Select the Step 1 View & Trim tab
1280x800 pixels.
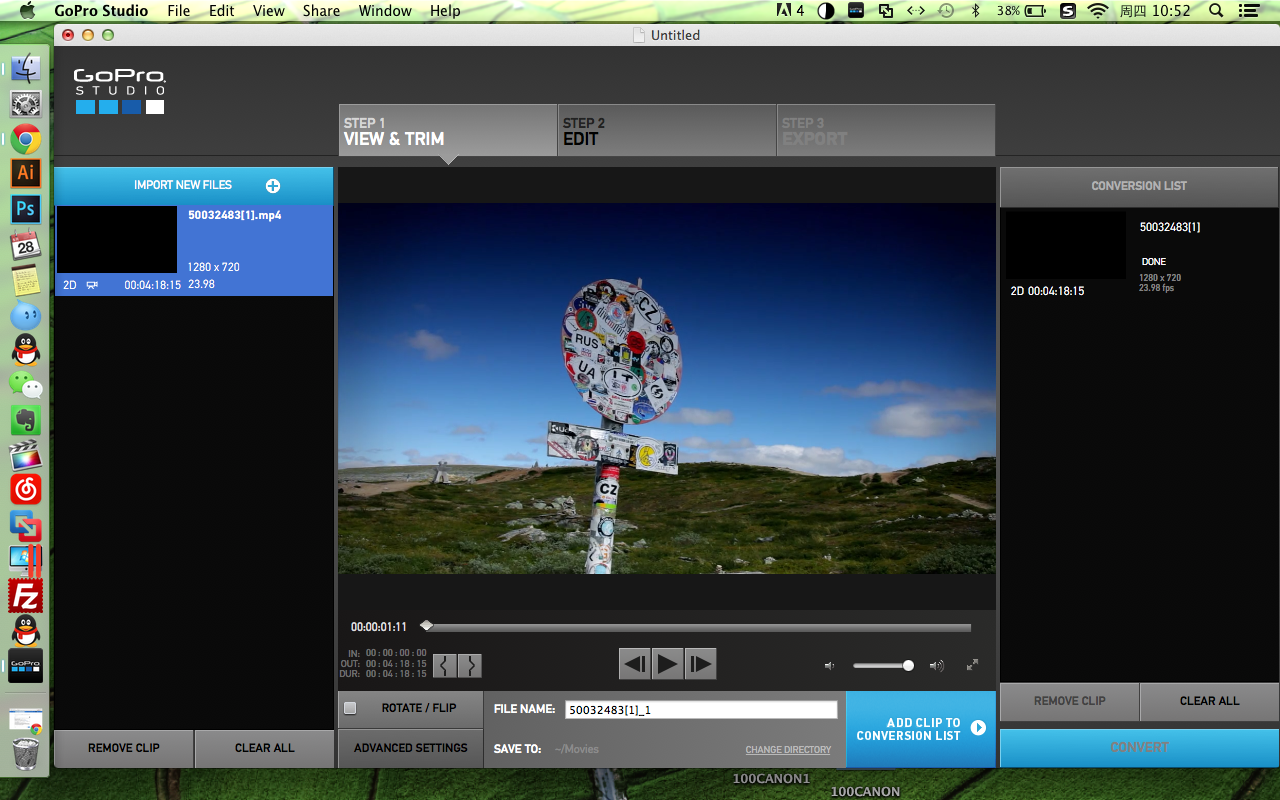click(447, 130)
